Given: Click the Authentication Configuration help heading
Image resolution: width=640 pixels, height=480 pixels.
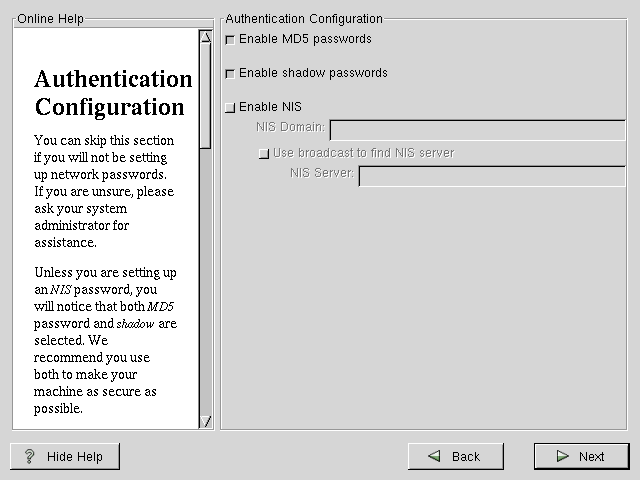Looking at the screenshot, I should click(113, 93).
